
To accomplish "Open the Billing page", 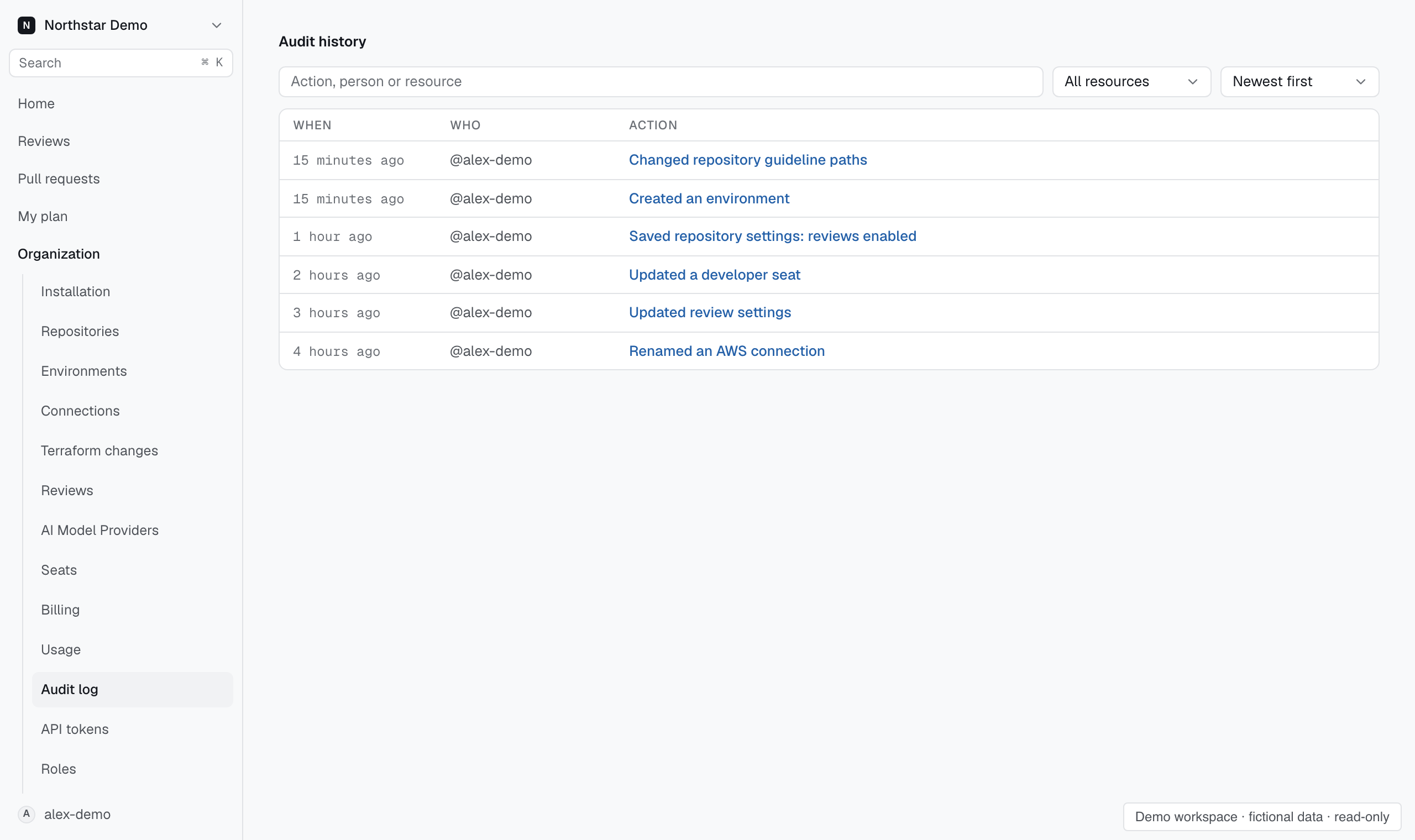I will [61, 610].
